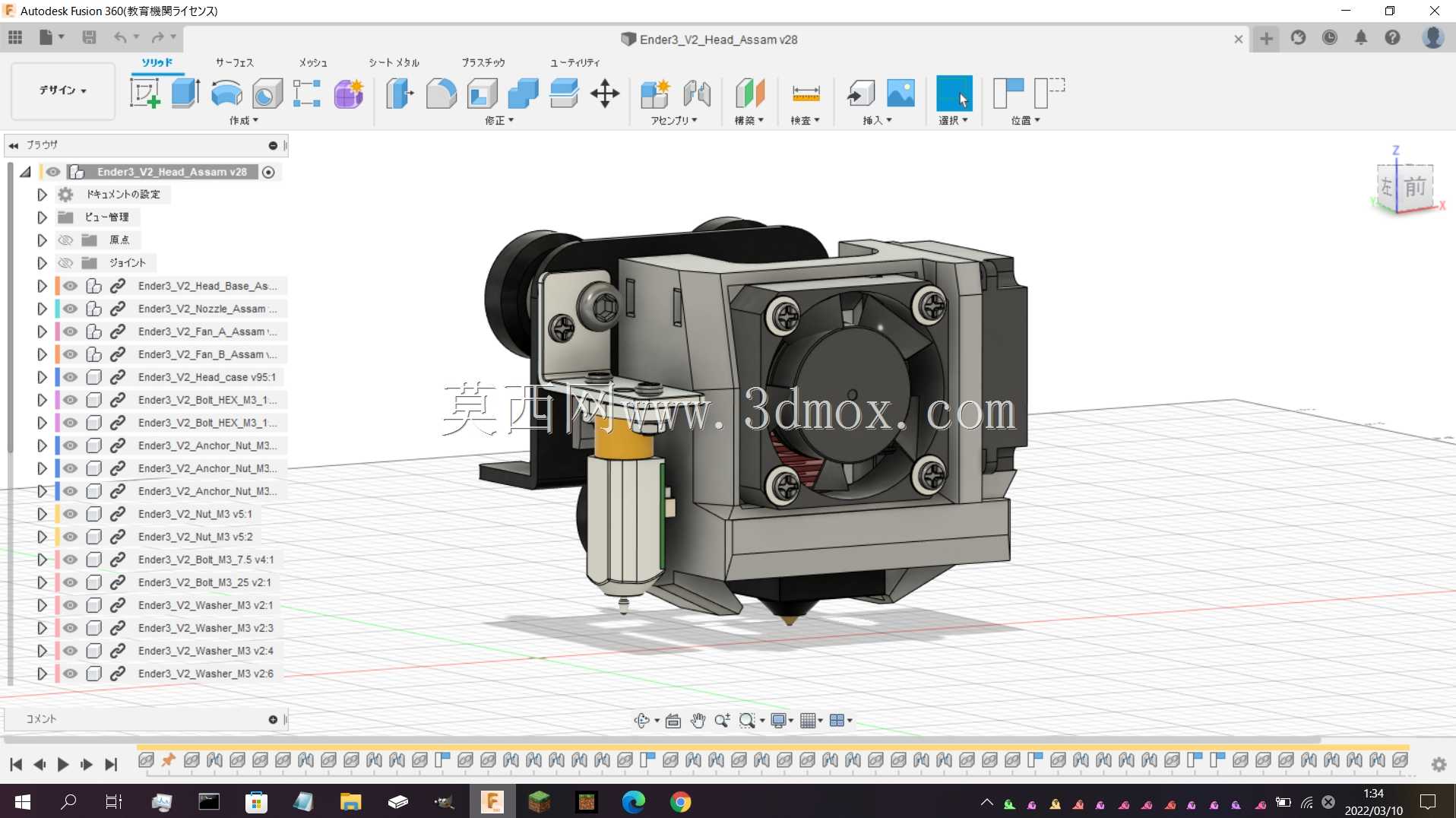
Task: Click the Look At icon
Action: (x=673, y=720)
